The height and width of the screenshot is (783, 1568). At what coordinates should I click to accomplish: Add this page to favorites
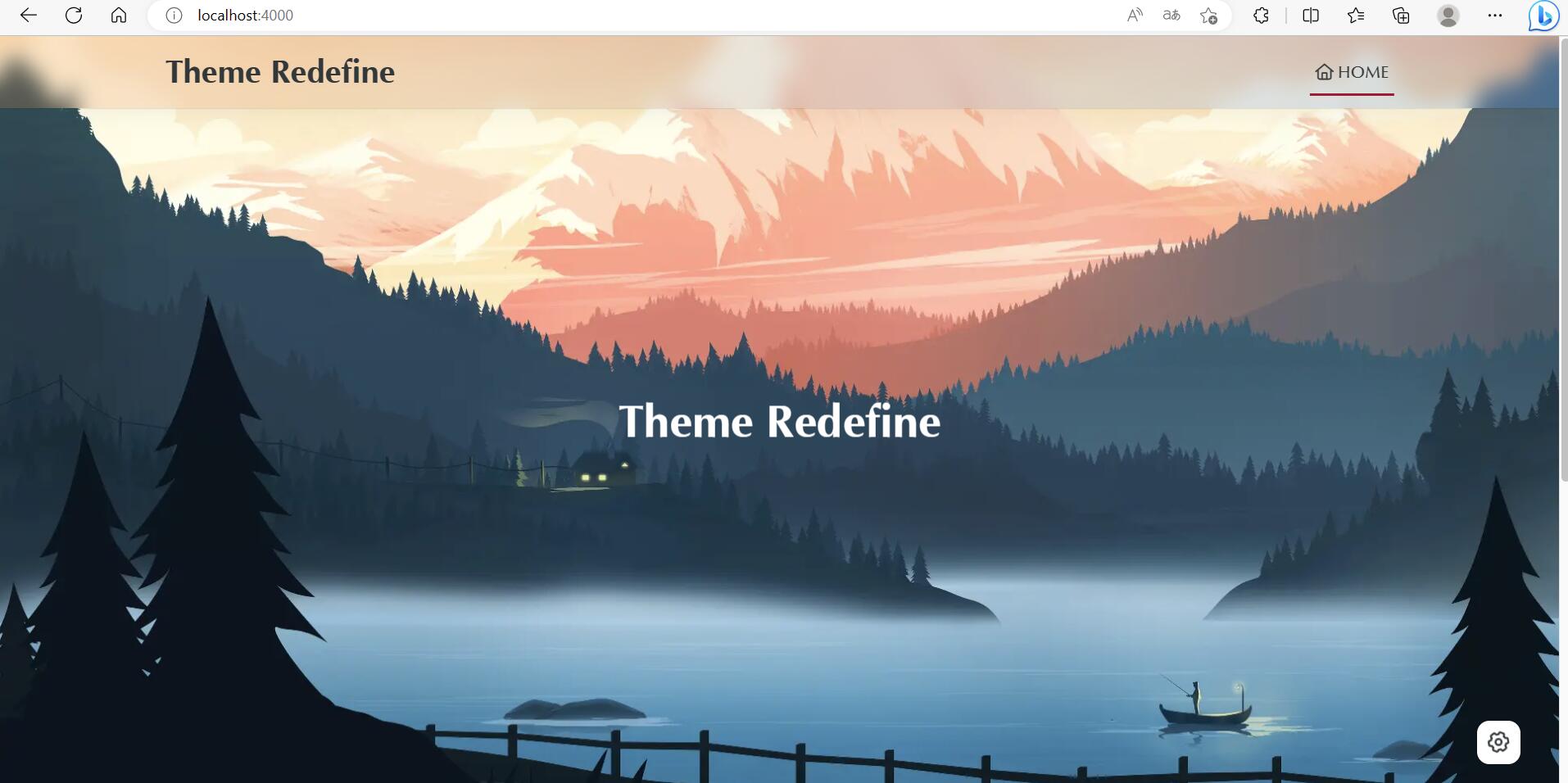tap(1208, 16)
